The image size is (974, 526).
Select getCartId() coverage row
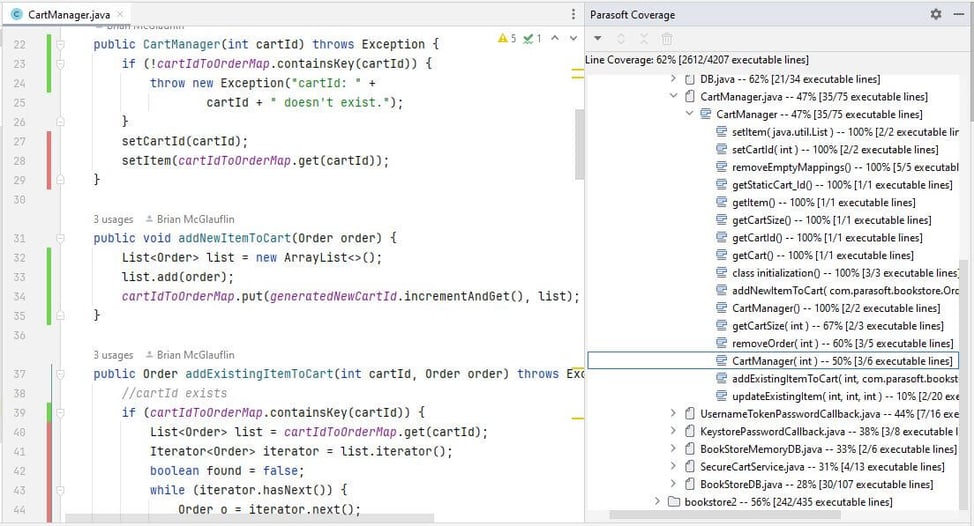coord(819,237)
